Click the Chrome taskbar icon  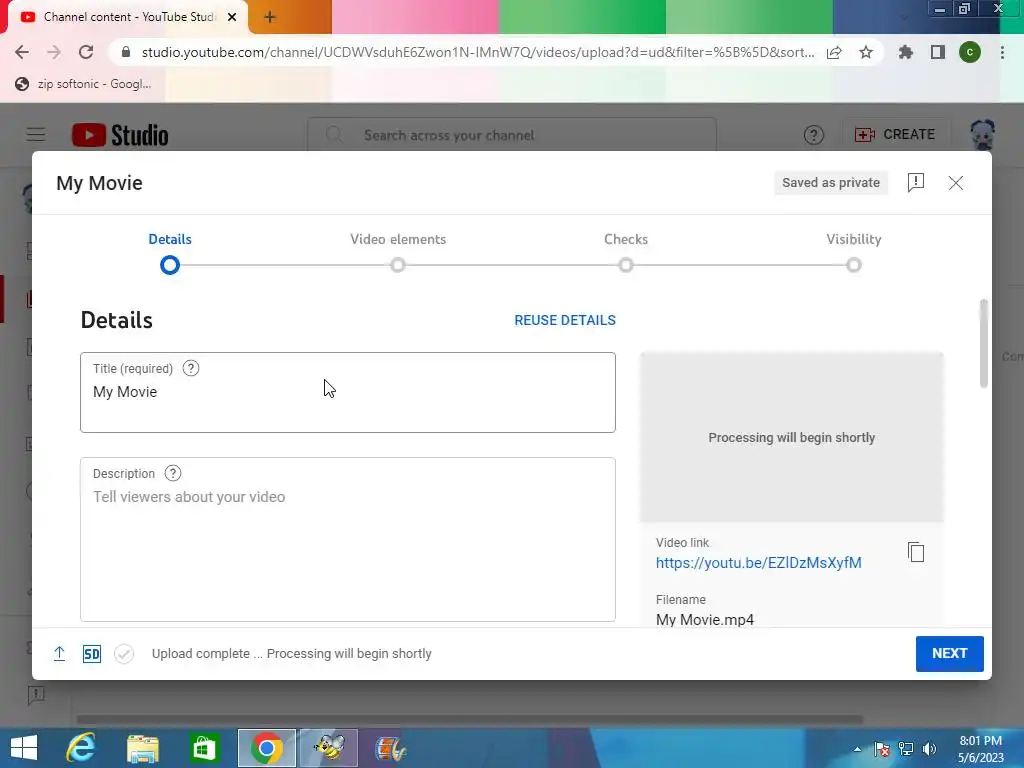coord(266,748)
